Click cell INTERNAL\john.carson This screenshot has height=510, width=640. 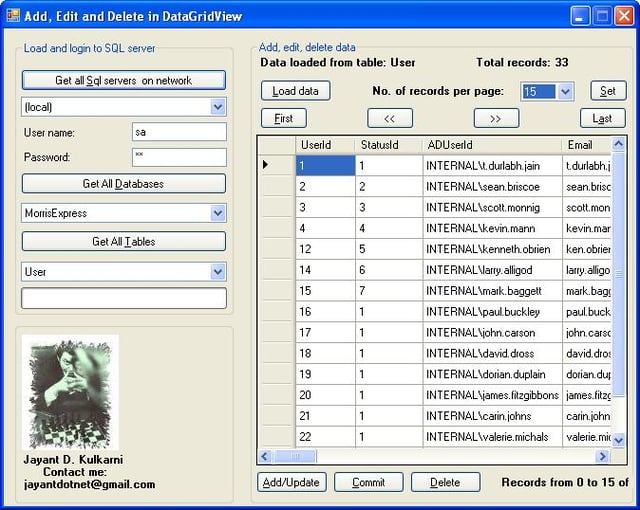pos(492,333)
